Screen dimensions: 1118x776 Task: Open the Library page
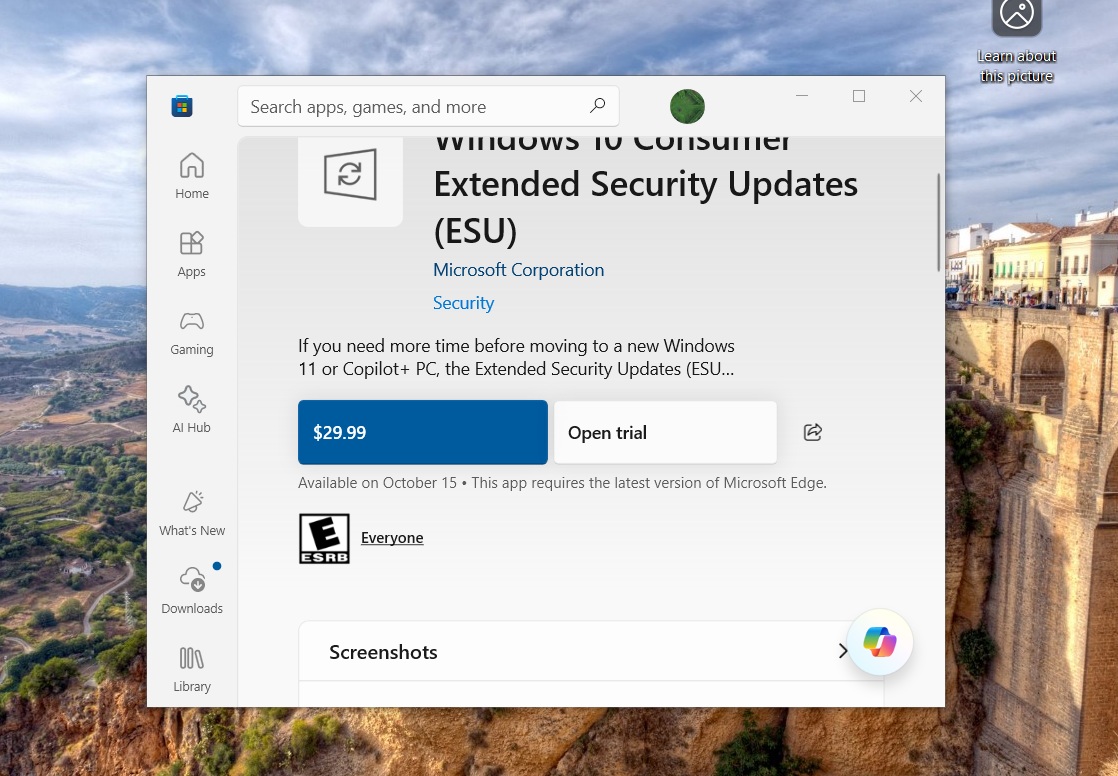coord(192,669)
